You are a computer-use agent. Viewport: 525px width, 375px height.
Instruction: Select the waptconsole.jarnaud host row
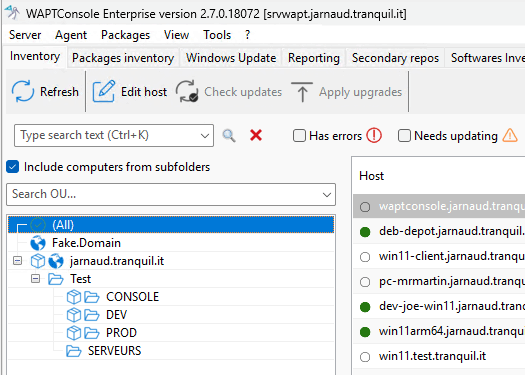tap(439, 206)
